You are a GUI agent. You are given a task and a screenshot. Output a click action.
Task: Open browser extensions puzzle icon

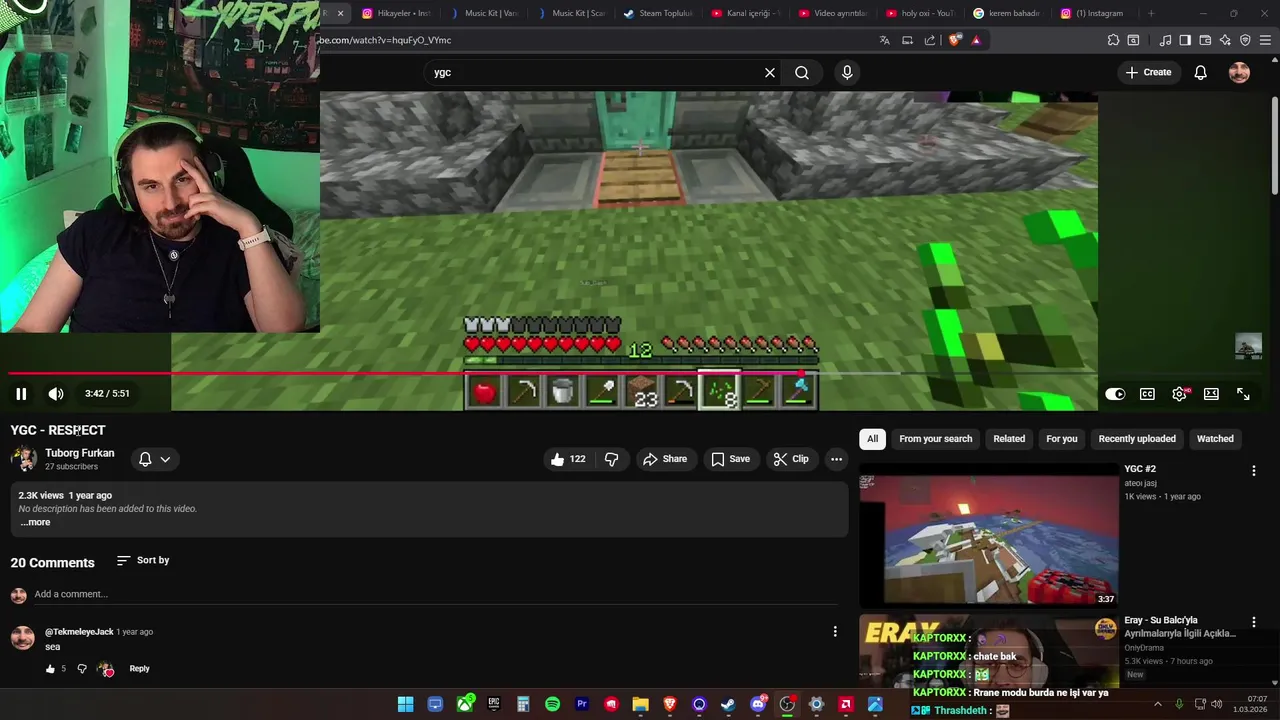pos(1113,40)
